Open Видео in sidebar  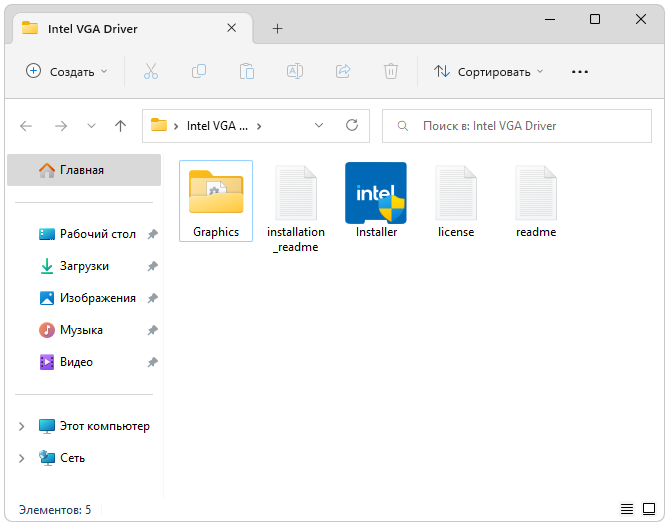click(x=76, y=362)
